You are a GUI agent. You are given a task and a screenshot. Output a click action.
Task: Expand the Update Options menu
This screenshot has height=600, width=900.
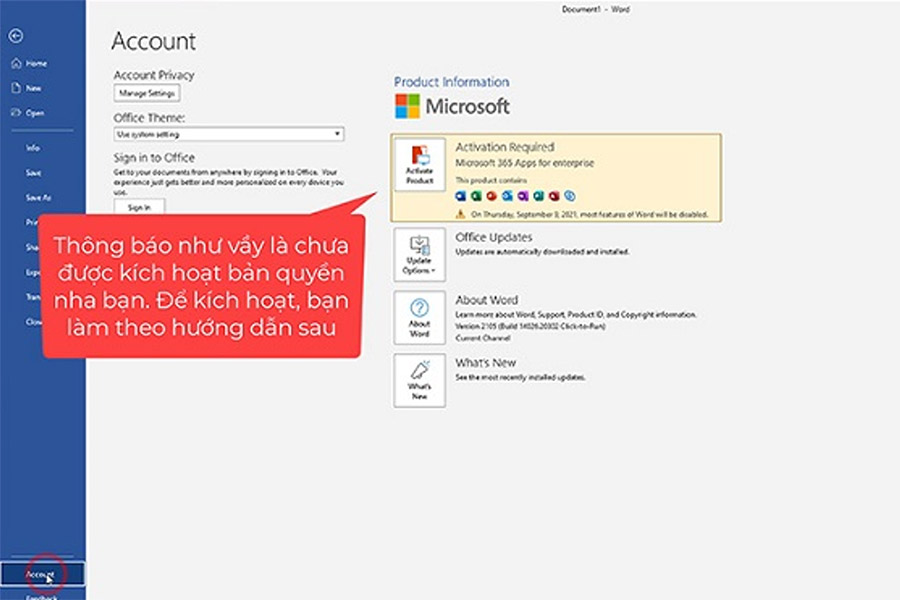pos(420,256)
